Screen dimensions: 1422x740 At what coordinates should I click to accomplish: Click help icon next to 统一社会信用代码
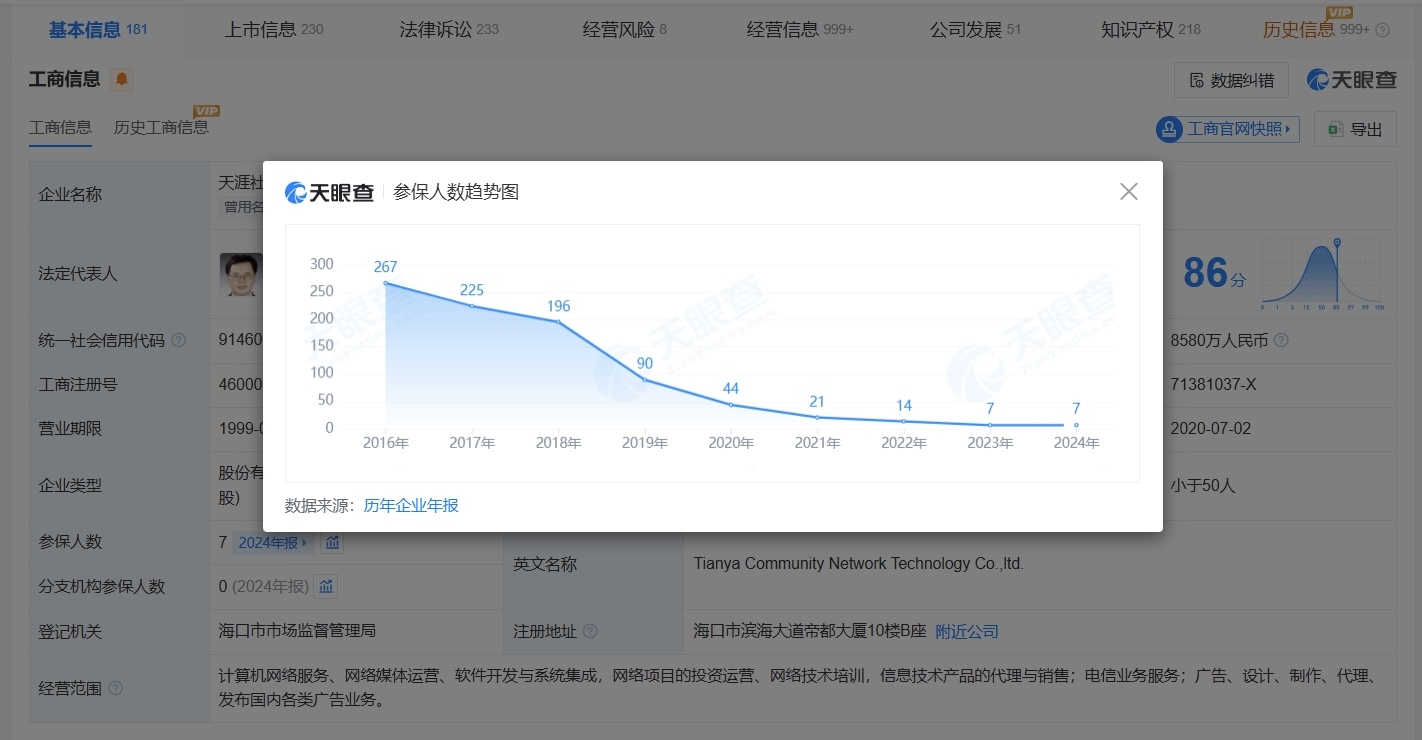pyautogui.click(x=178, y=340)
